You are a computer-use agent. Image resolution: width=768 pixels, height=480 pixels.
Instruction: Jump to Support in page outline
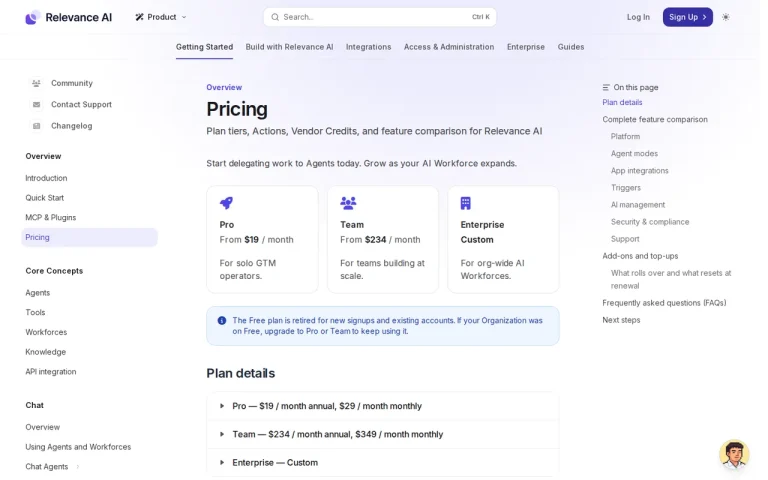pos(625,239)
